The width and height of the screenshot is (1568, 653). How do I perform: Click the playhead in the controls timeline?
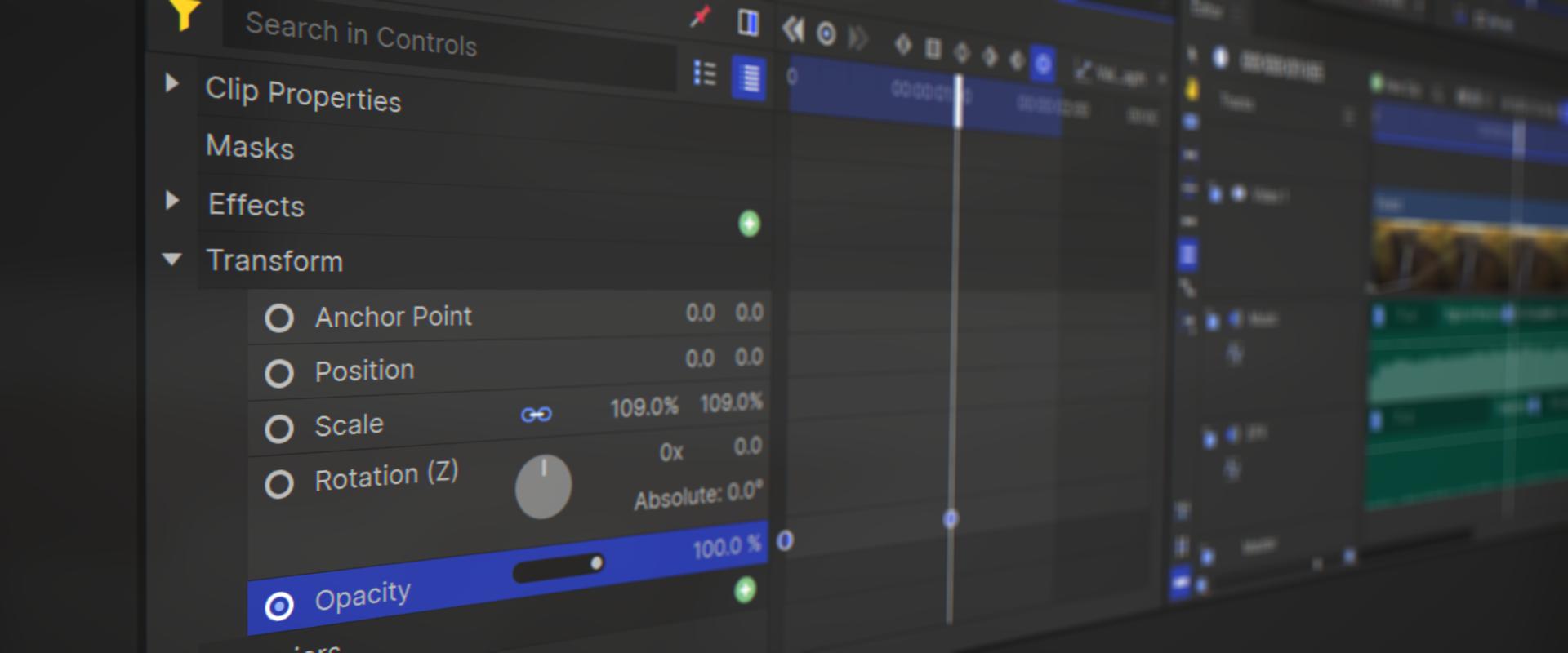click(x=959, y=101)
